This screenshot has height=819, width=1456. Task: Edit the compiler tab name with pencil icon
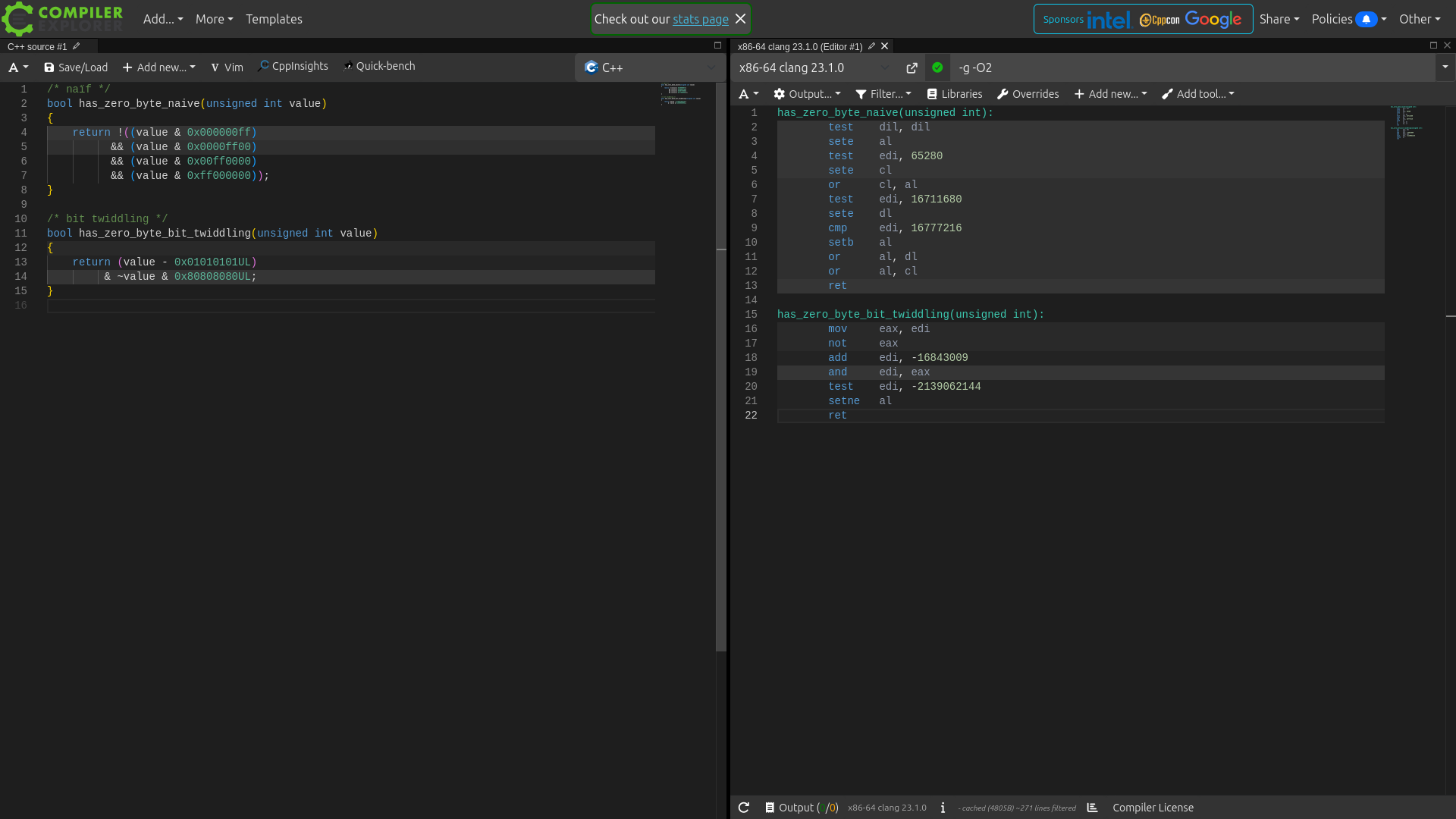871,46
